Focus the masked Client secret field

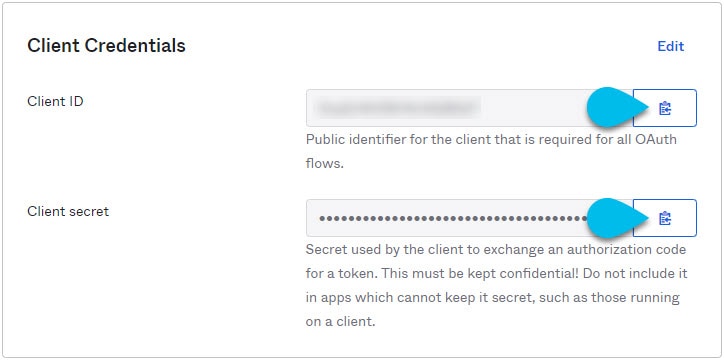[x=469, y=218]
